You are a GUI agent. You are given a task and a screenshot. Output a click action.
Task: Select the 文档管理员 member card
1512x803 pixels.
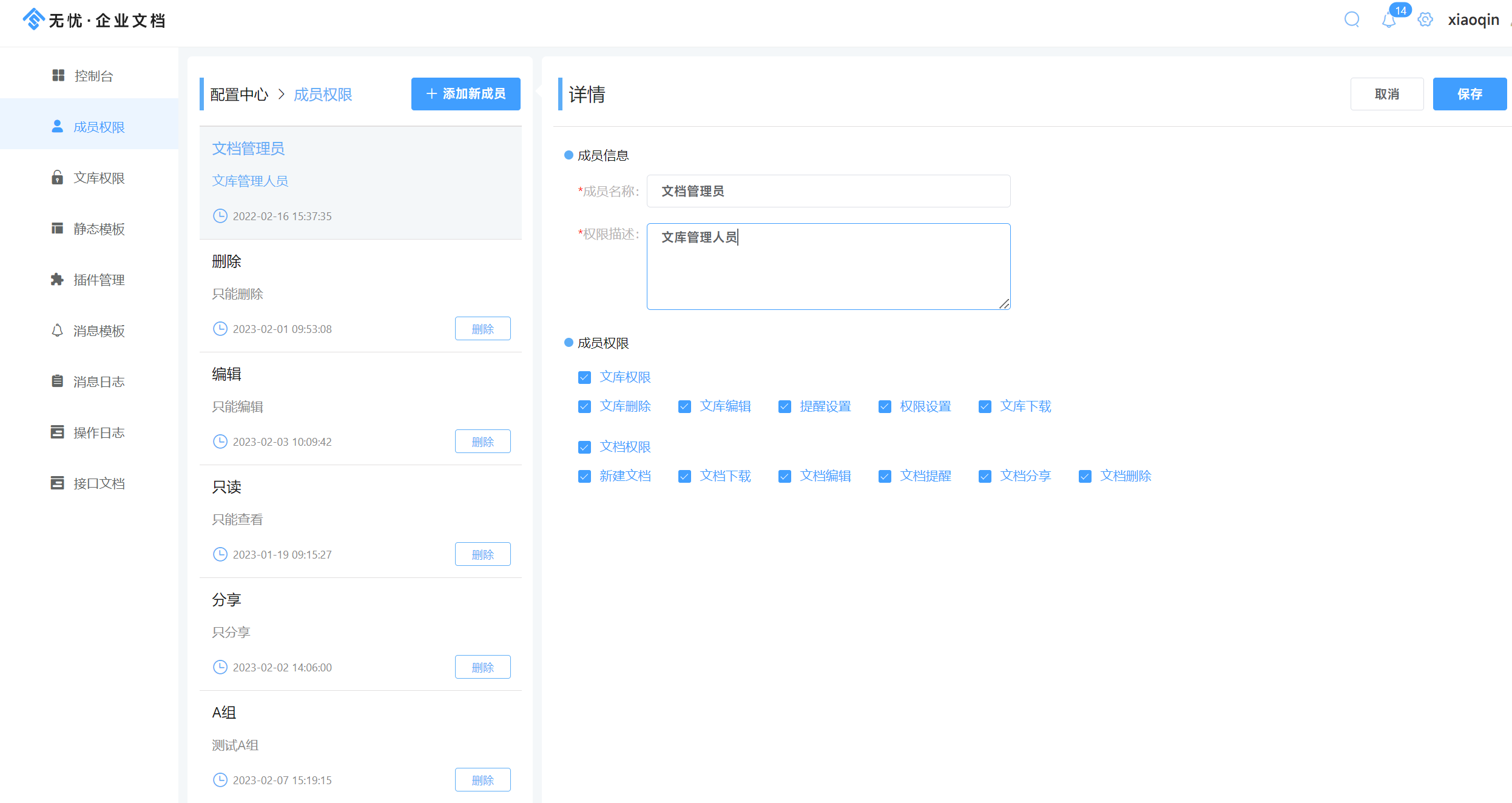tap(360, 183)
